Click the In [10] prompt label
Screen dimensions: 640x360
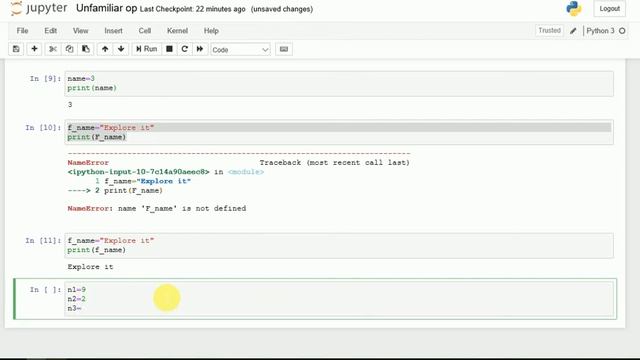tap(43, 128)
